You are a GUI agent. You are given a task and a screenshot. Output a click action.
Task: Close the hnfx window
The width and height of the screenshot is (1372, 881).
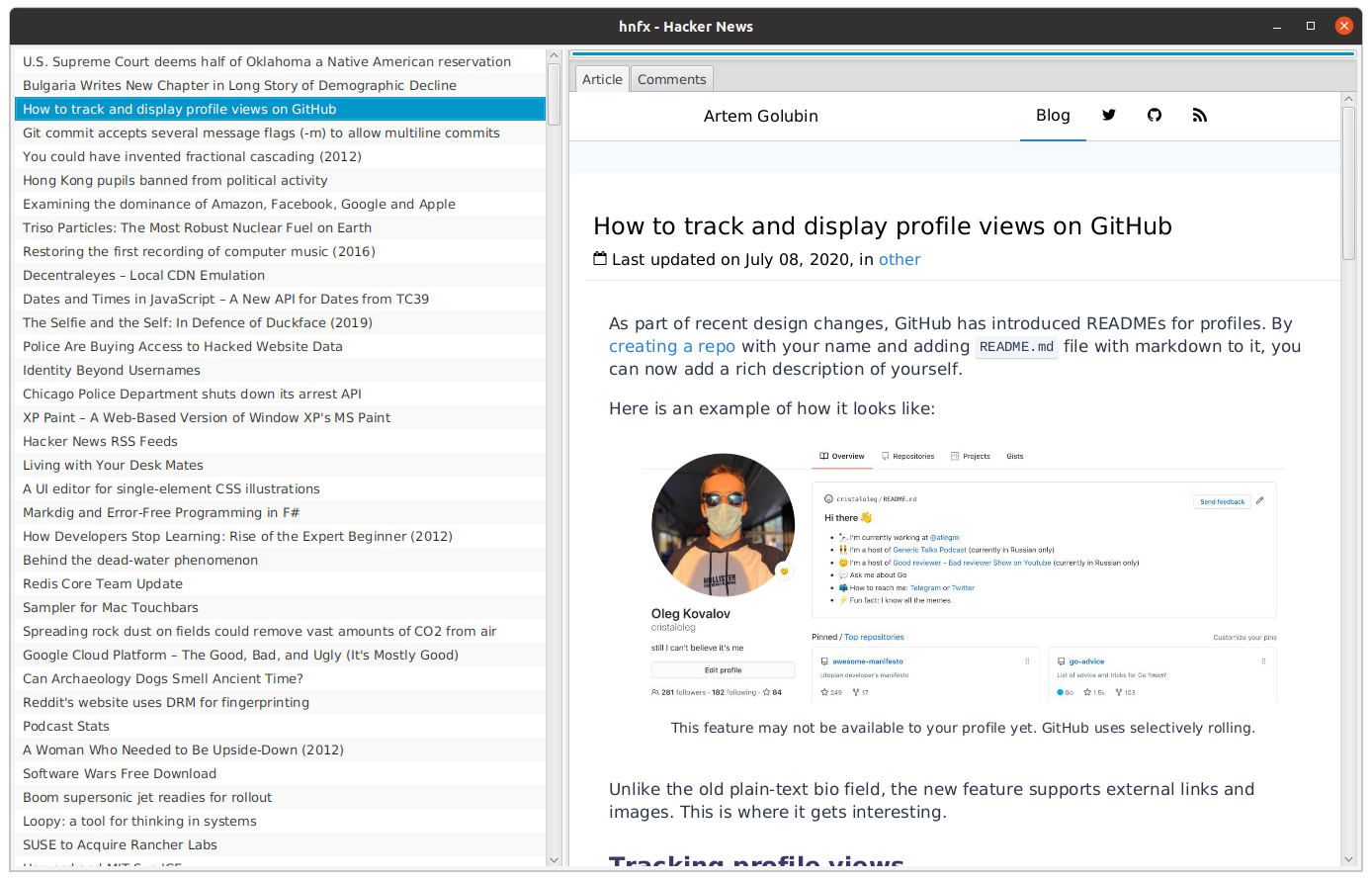pyautogui.click(x=1343, y=27)
